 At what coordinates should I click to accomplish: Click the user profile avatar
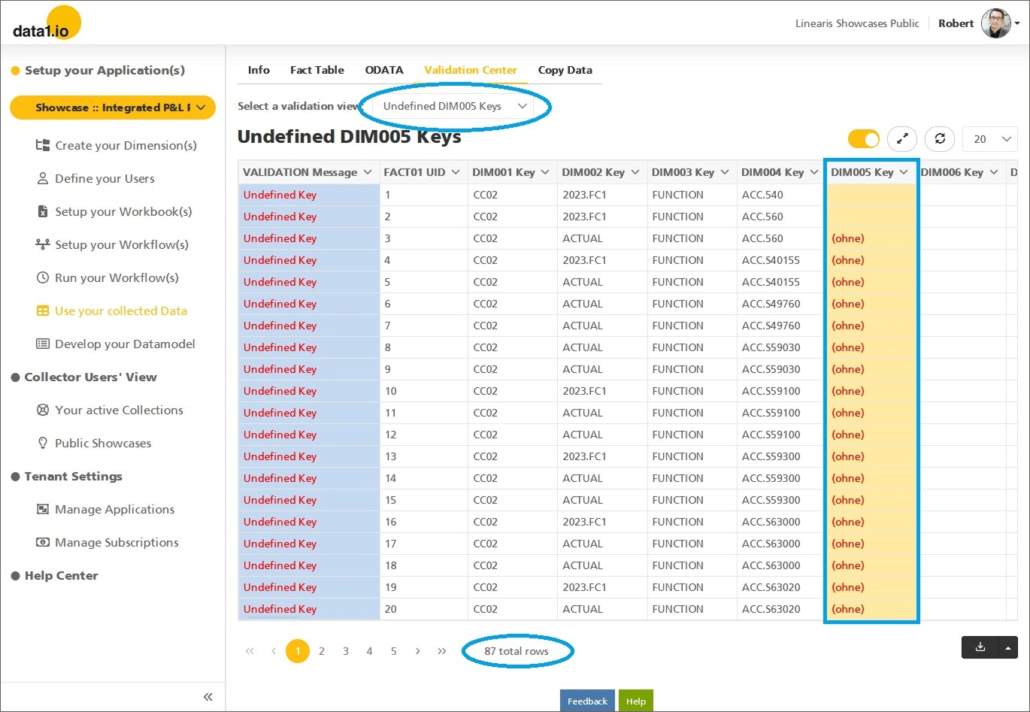(x=995, y=24)
